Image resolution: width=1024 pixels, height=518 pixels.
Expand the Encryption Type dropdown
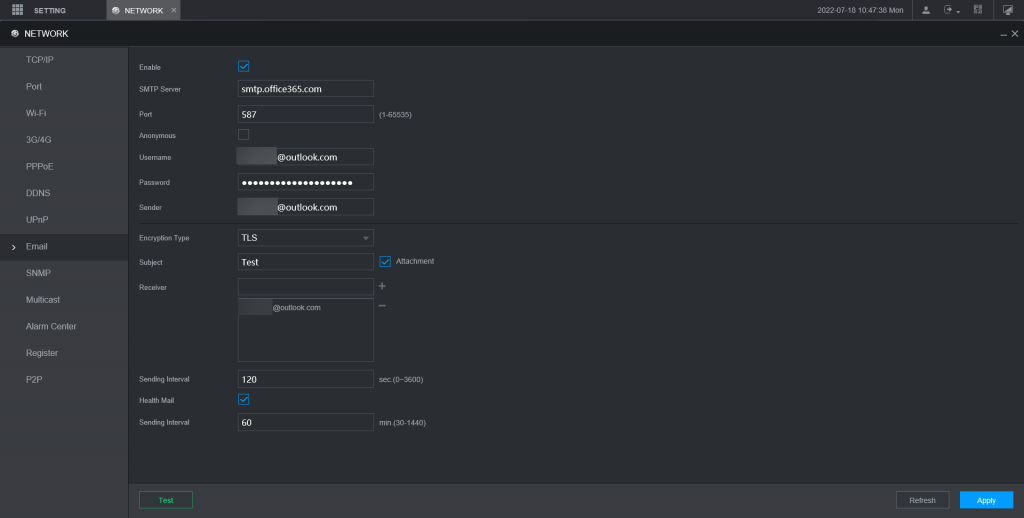point(305,238)
